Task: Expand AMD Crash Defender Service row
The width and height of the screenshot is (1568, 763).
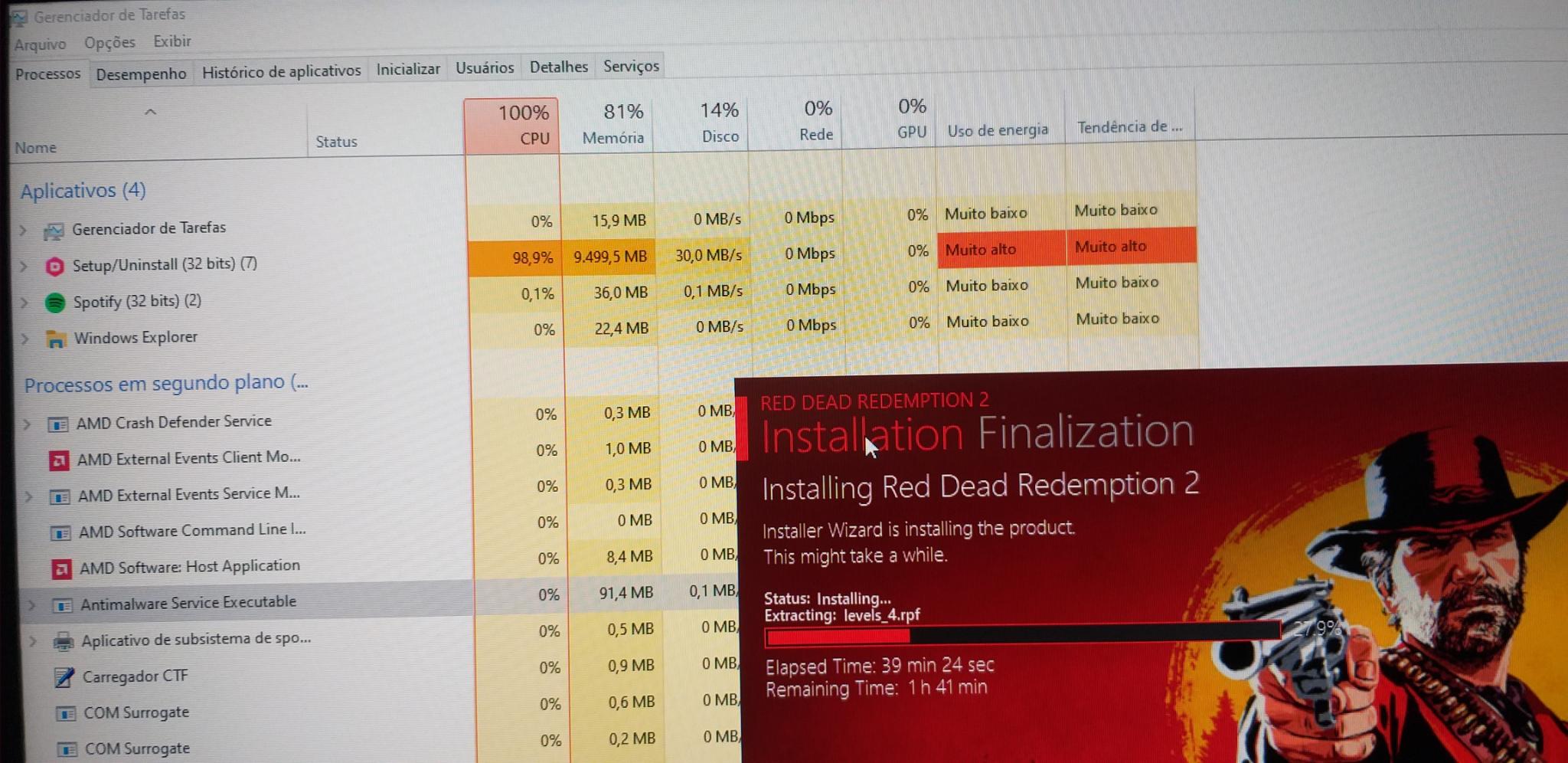Action: pos(28,424)
